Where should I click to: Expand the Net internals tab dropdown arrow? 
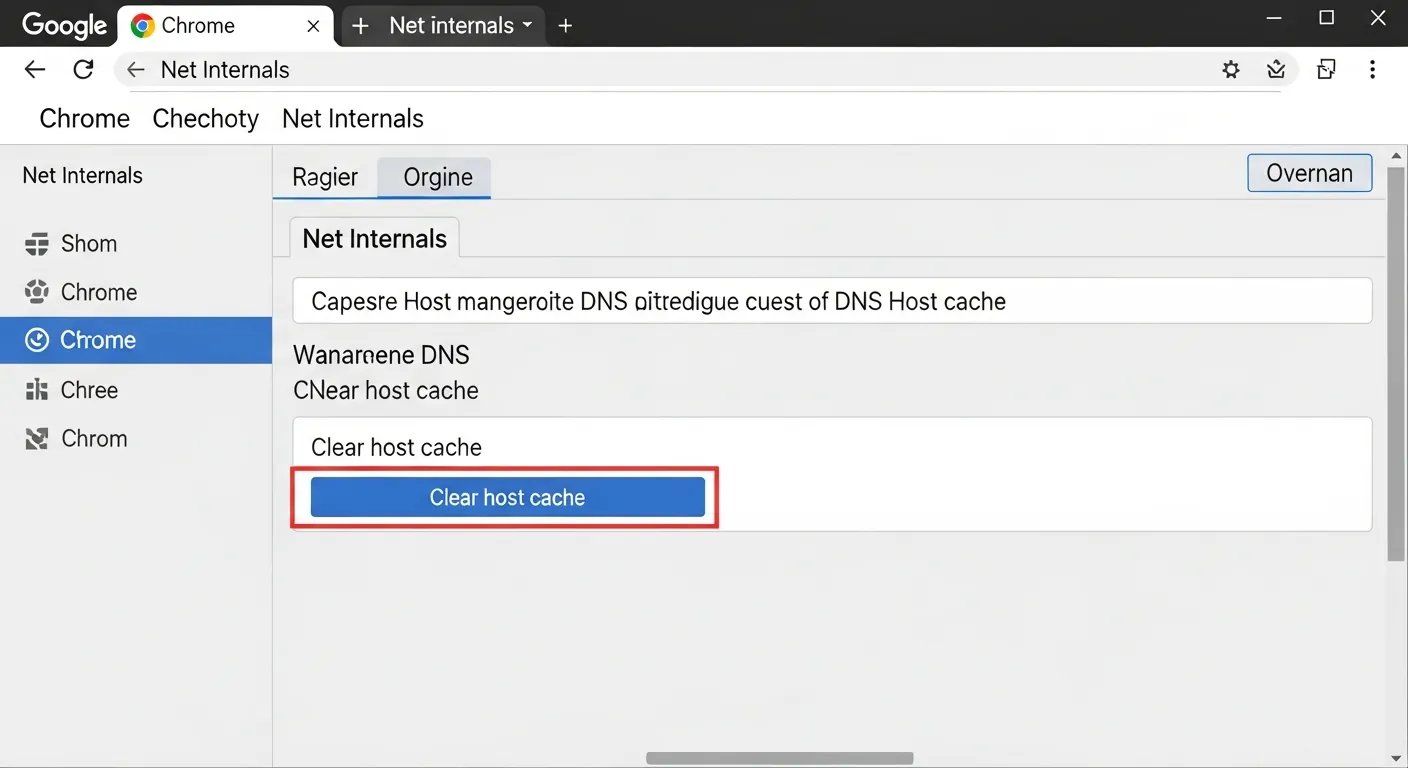click(x=527, y=24)
